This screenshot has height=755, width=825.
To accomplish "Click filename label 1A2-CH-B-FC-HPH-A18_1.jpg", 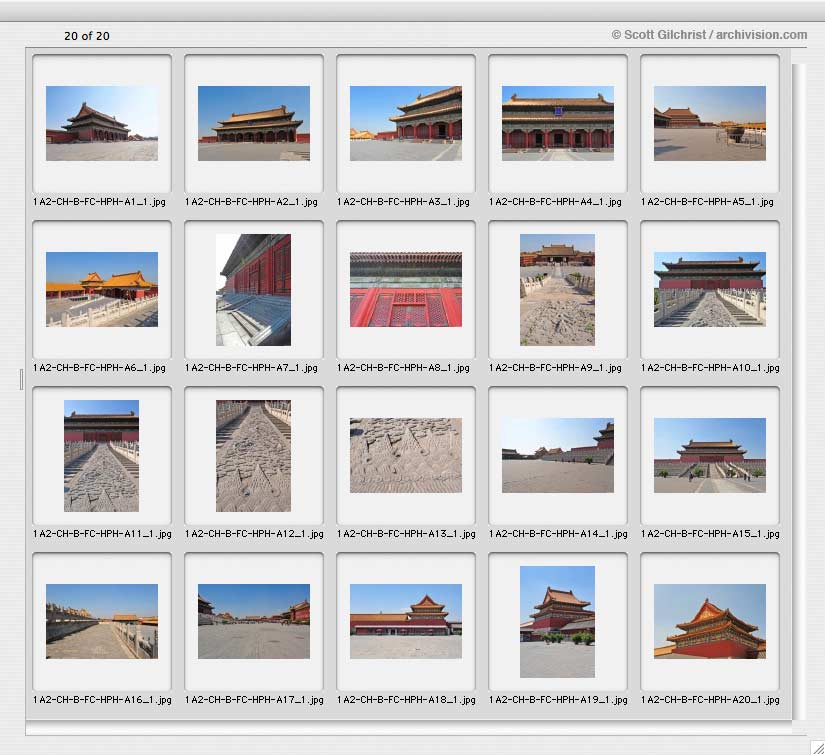I will (x=406, y=700).
